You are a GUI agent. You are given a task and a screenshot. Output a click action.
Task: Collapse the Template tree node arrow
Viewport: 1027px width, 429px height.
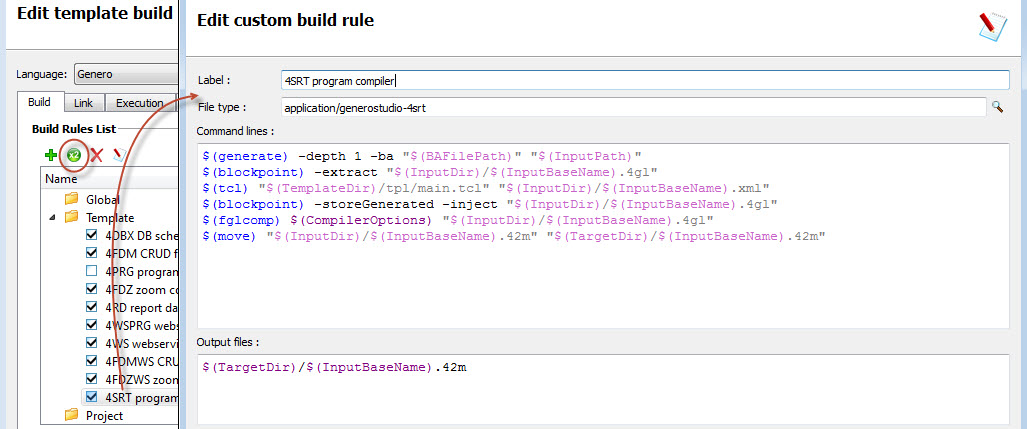click(51, 217)
